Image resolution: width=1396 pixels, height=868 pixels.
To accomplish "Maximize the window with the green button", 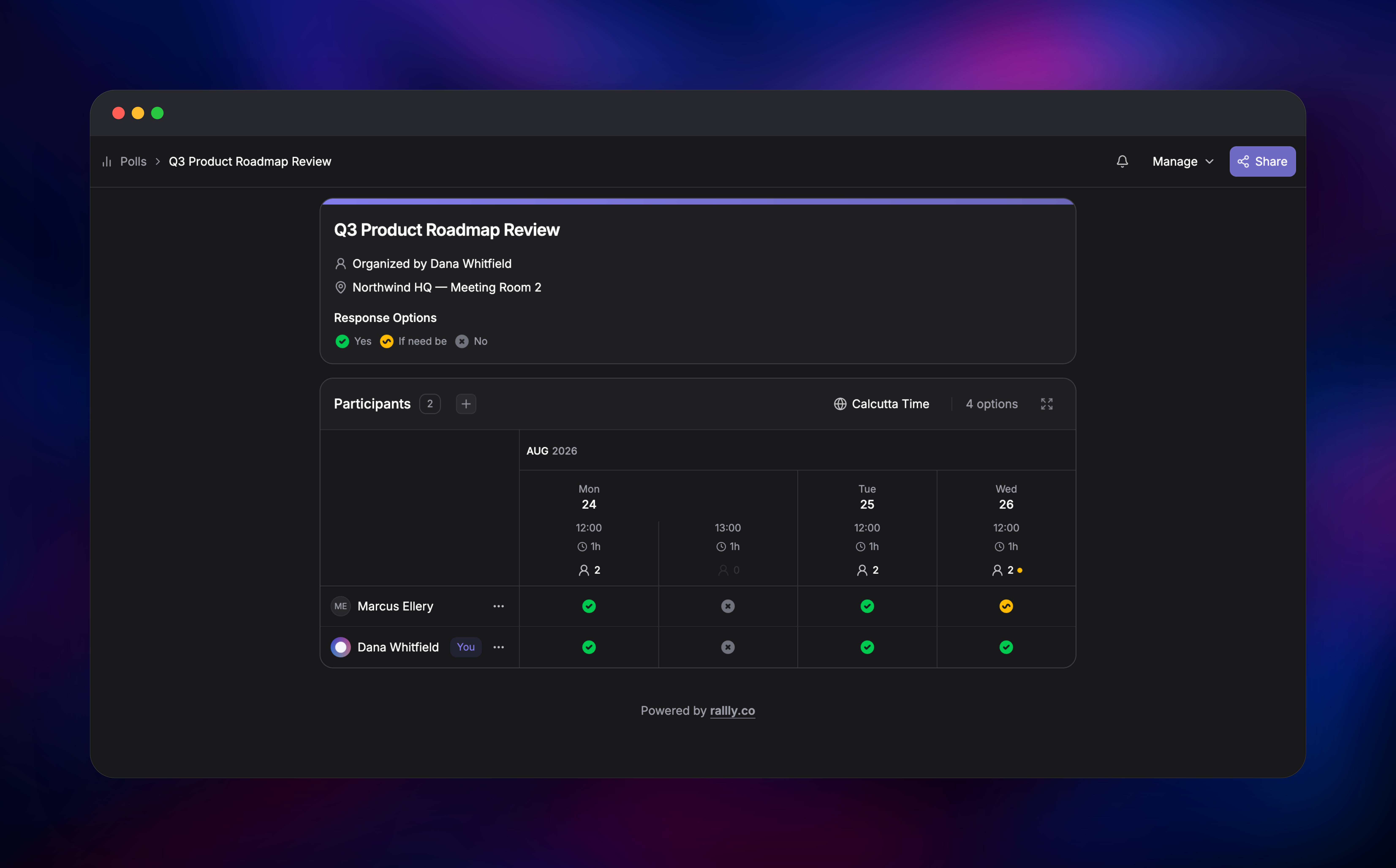I will 157,113.
